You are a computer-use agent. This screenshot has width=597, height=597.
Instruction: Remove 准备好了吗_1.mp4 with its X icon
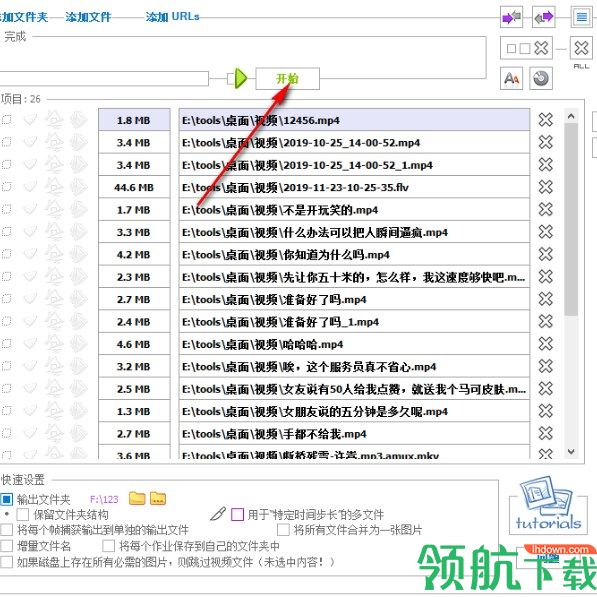546,322
